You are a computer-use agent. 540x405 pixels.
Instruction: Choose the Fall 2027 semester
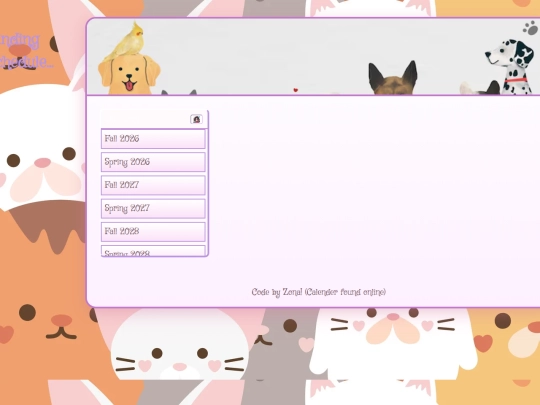tap(153, 185)
